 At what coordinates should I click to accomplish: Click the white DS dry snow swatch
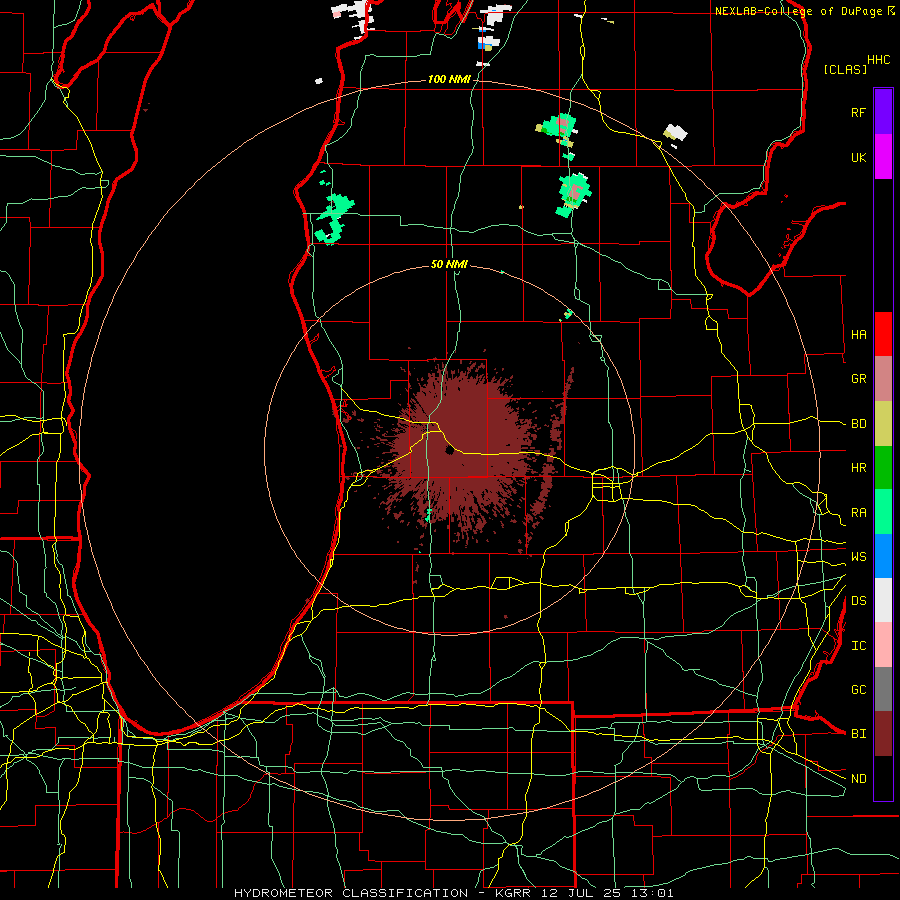tap(883, 600)
